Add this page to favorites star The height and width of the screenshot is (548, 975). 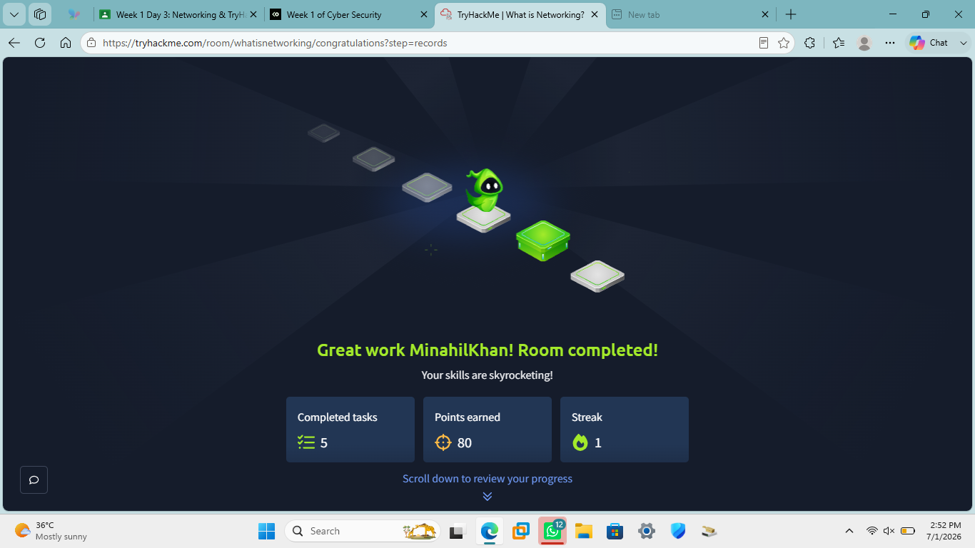783,43
